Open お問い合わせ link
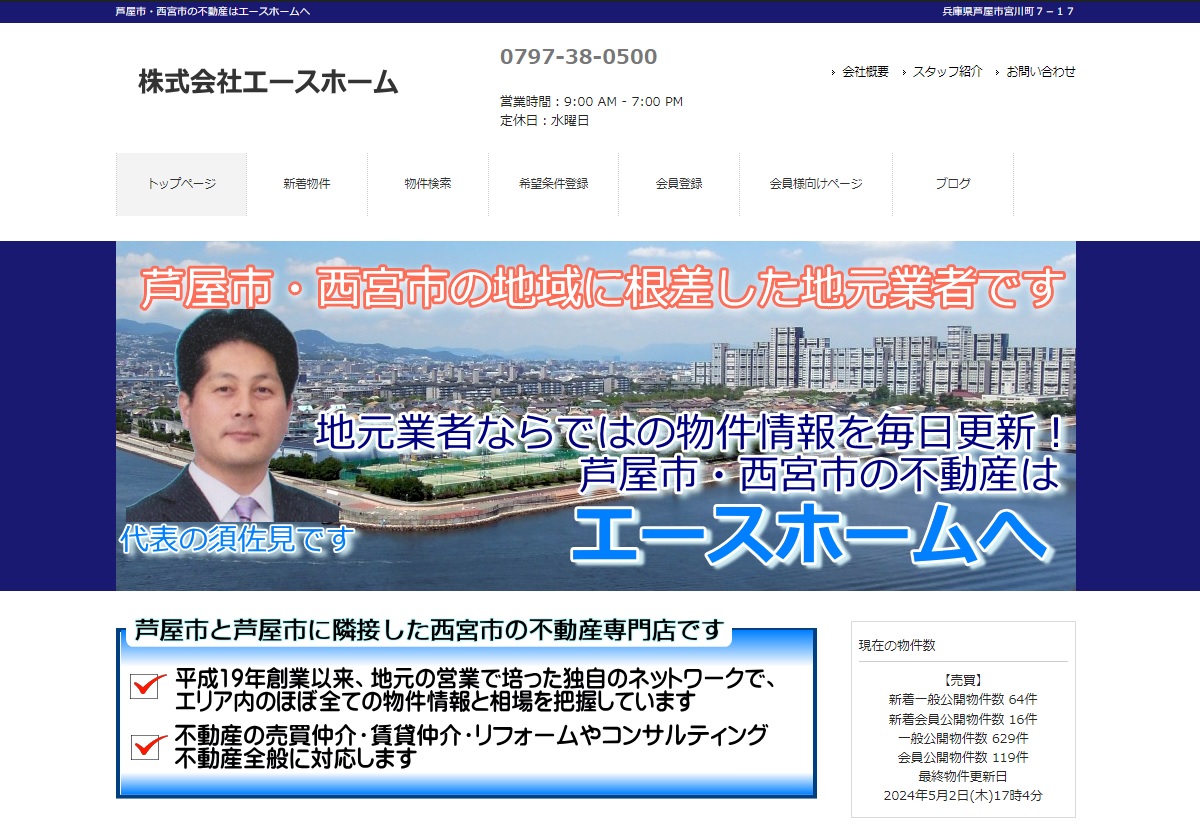The height and width of the screenshot is (825, 1200). 1041,72
